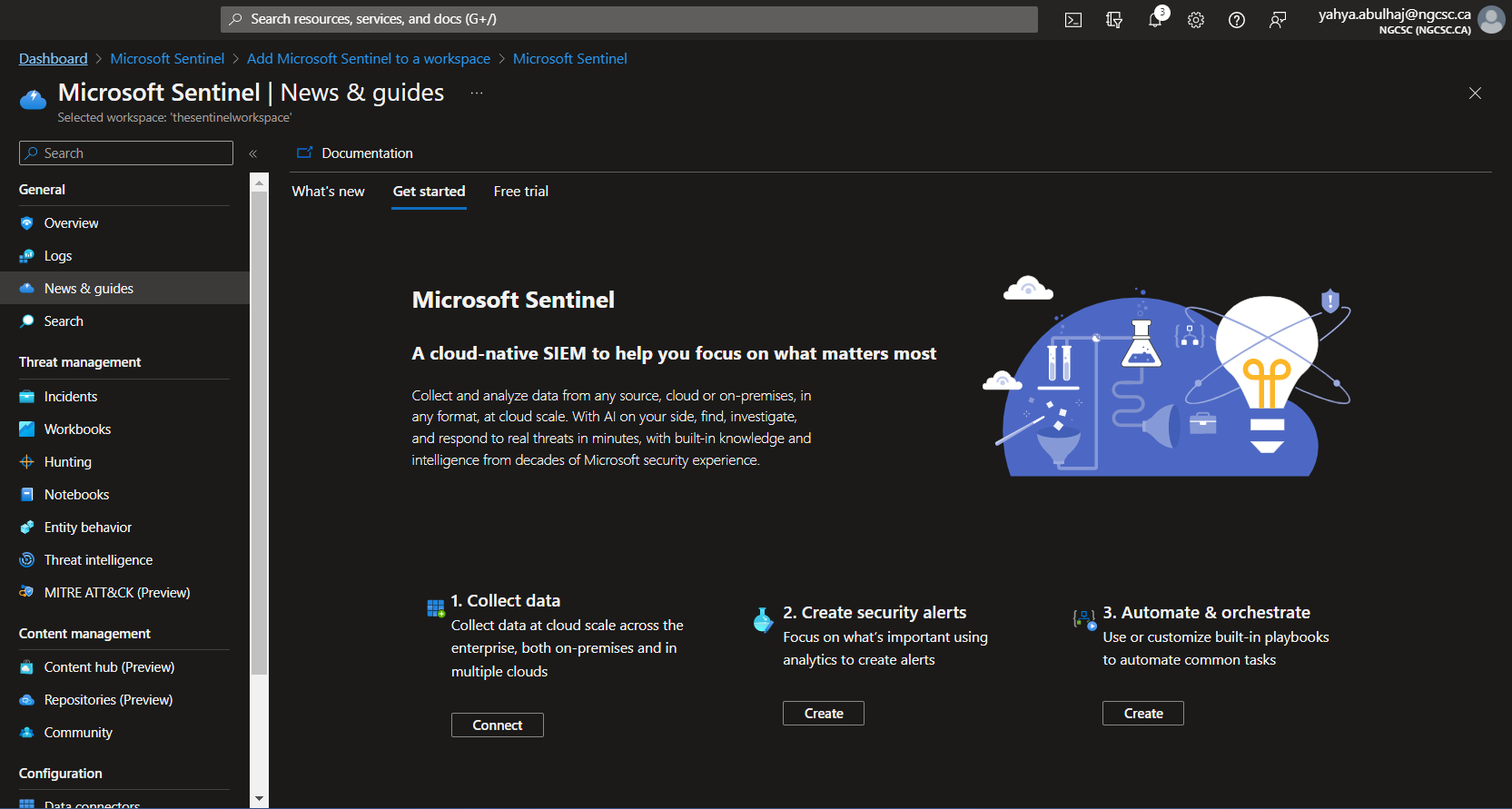Click the Incidents briefcase icon
Image resolution: width=1512 pixels, height=809 pixels.
tap(27, 397)
